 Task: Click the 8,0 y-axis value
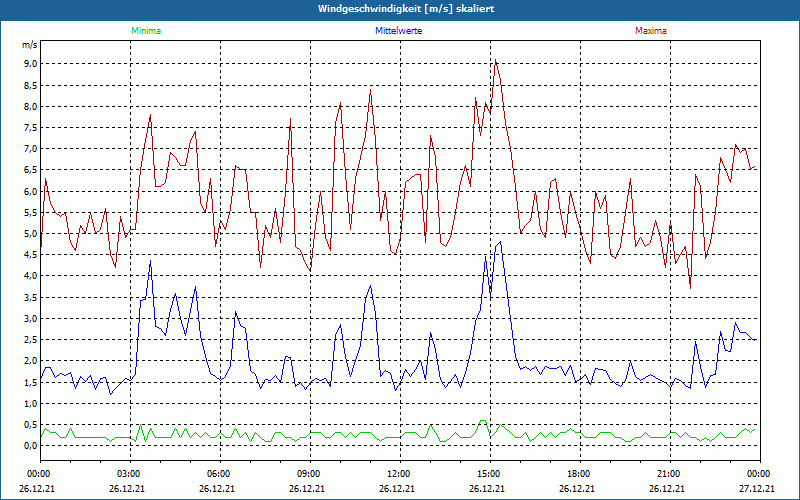(x=31, y=107)
